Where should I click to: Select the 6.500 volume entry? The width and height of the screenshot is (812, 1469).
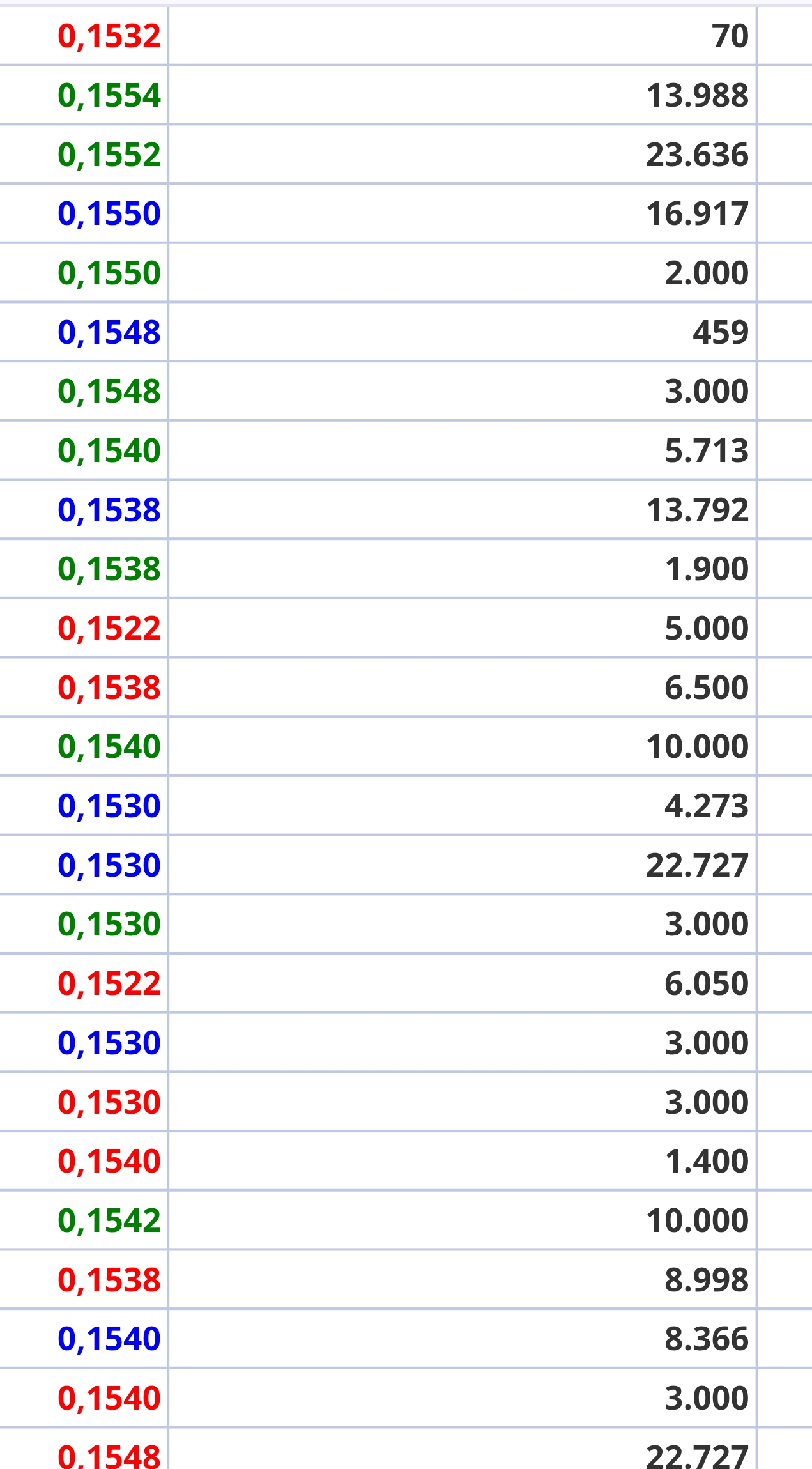click(706, 688)
